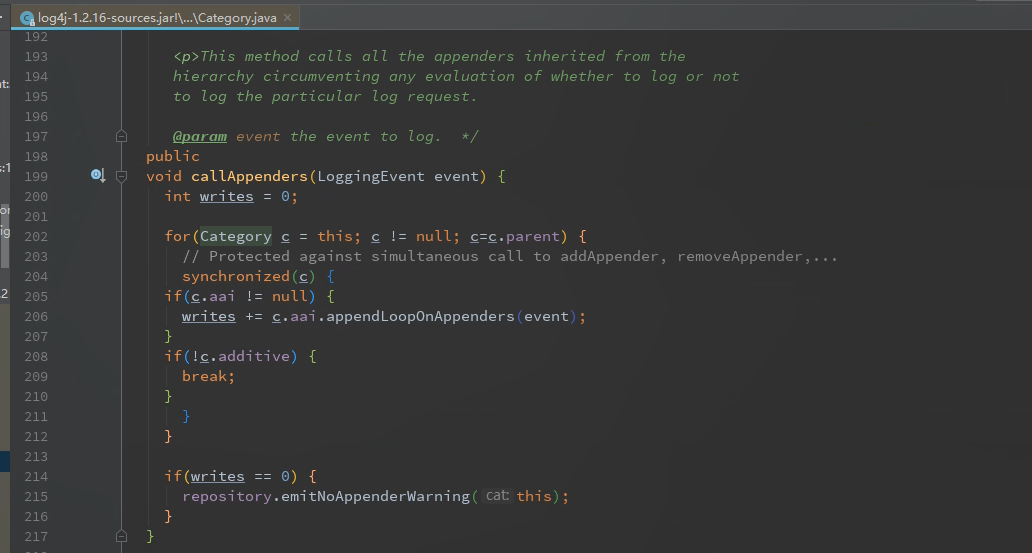Collapse the Javadoc comment fold at line 197

[x=121, y=136]
